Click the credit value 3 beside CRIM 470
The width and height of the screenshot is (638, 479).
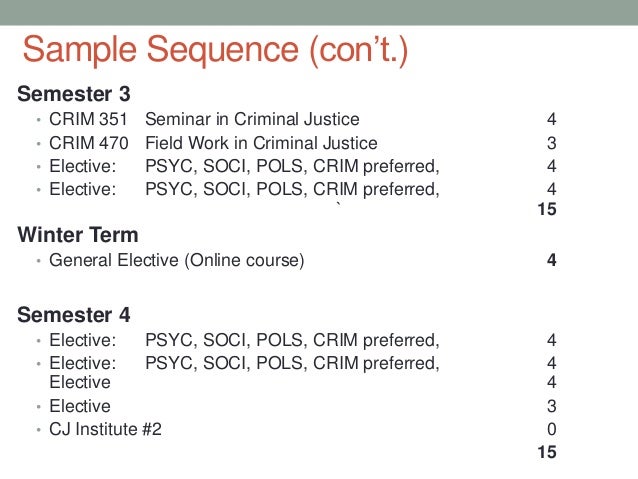(551, 143)
